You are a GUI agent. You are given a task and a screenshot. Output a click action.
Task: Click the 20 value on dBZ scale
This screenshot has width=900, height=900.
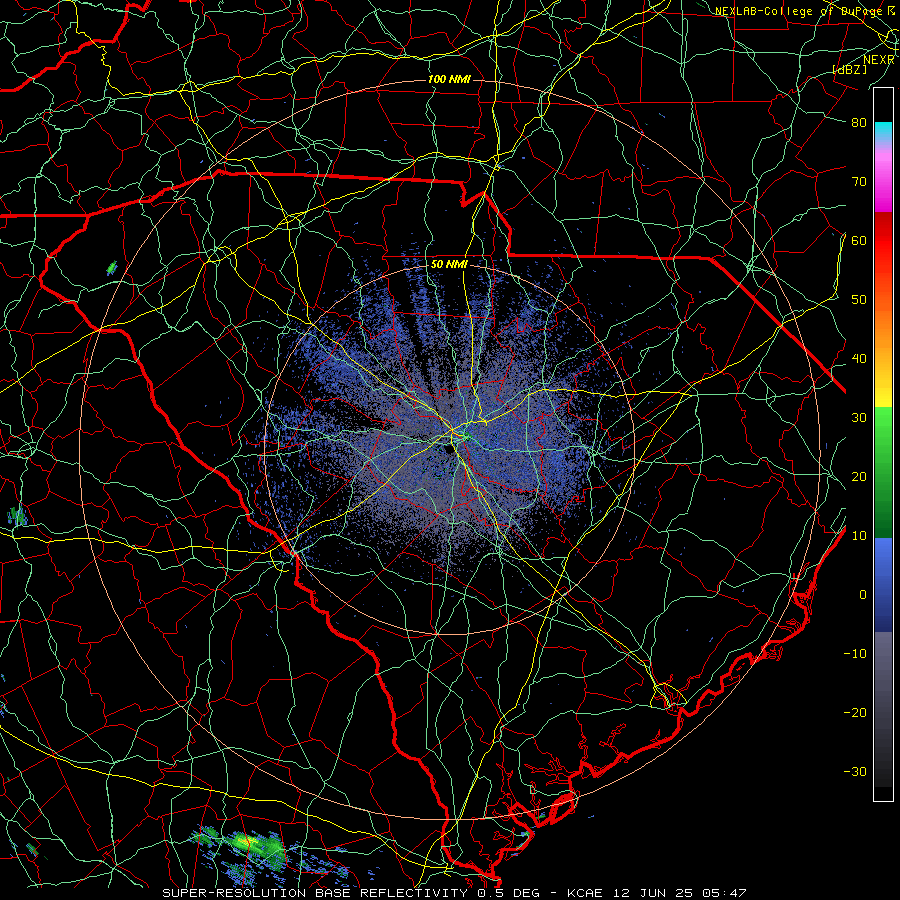coord(859,476)
